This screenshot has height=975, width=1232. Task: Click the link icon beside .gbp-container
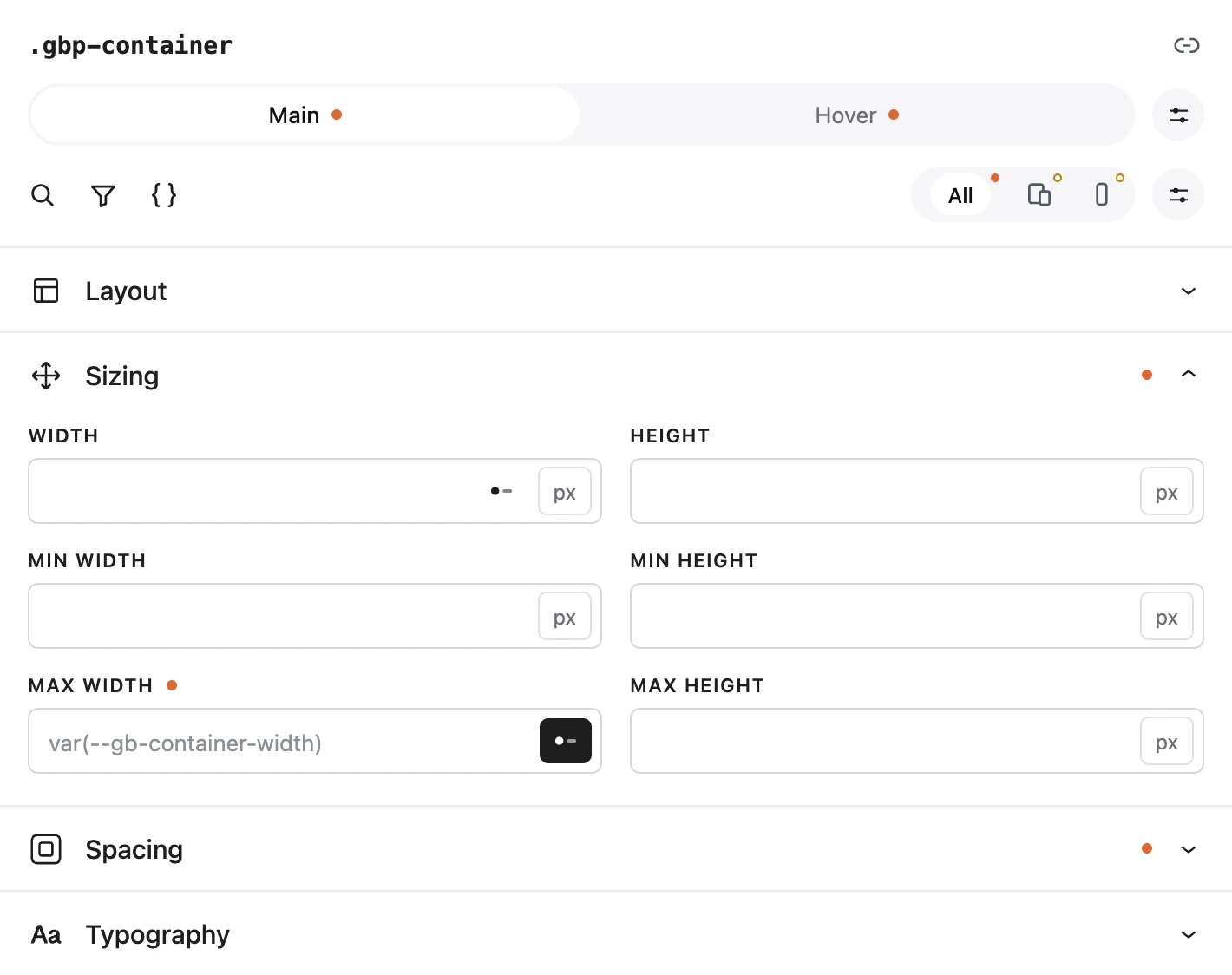point(1186,45)
